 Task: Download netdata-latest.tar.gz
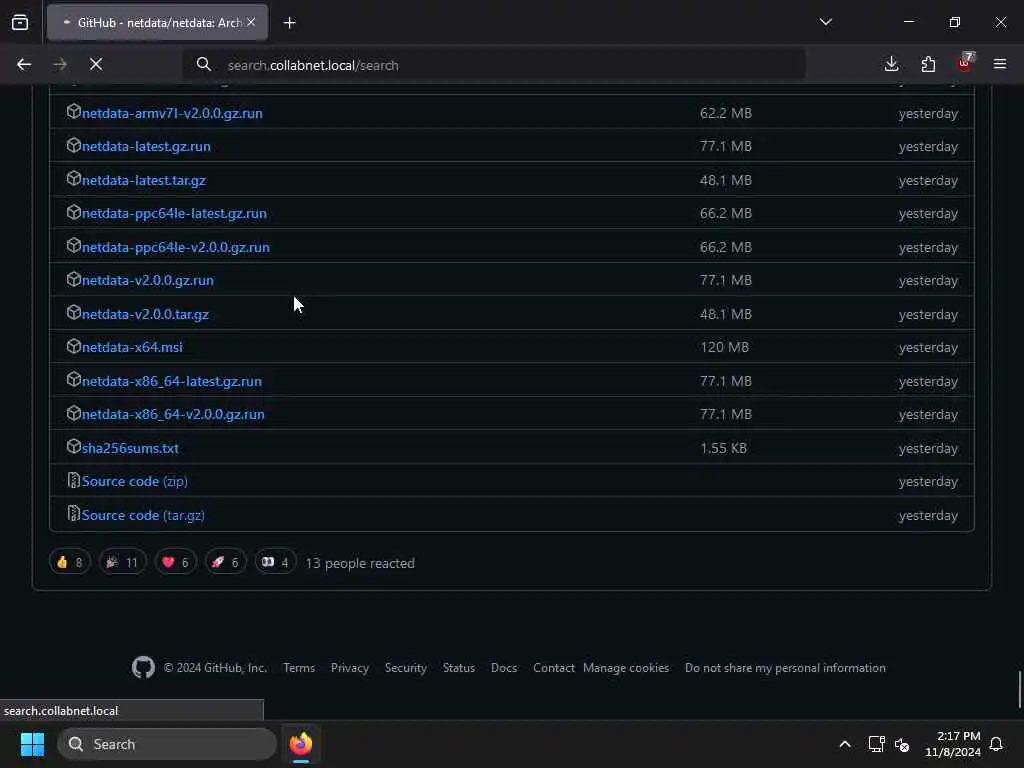click(x=144, y=180)
